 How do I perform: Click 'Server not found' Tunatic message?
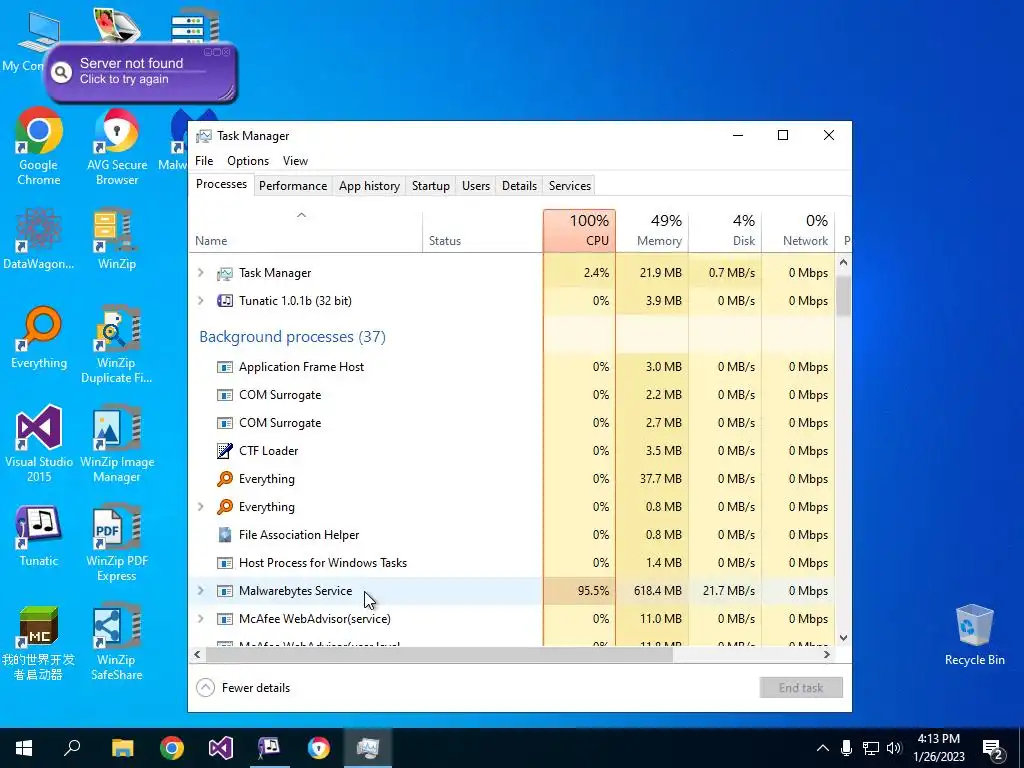point(131,63)
